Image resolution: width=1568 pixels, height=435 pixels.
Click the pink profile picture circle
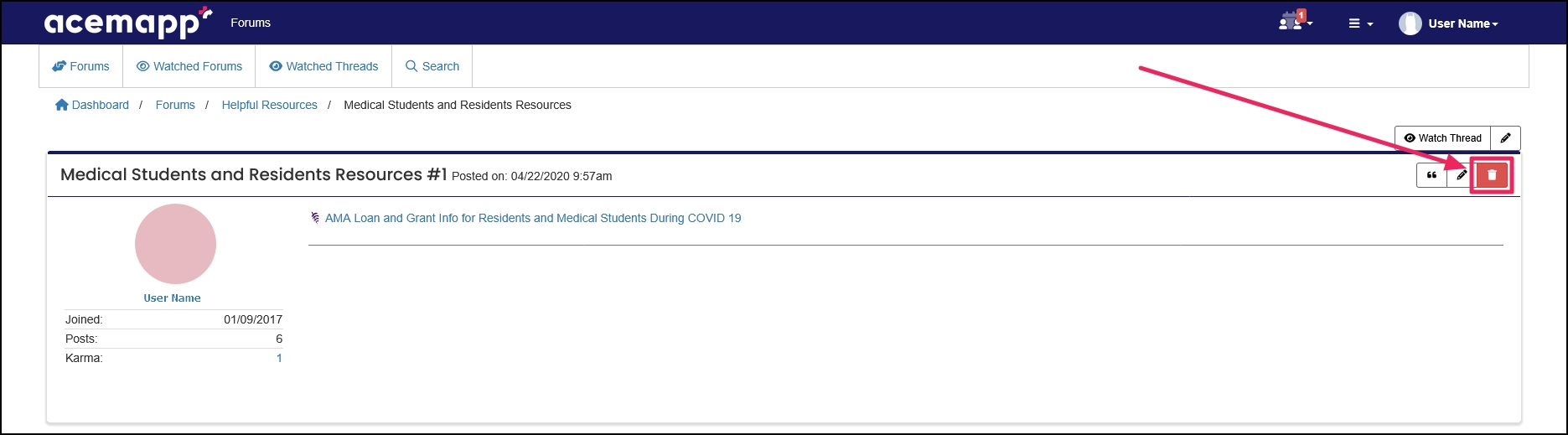pos(175,244)
